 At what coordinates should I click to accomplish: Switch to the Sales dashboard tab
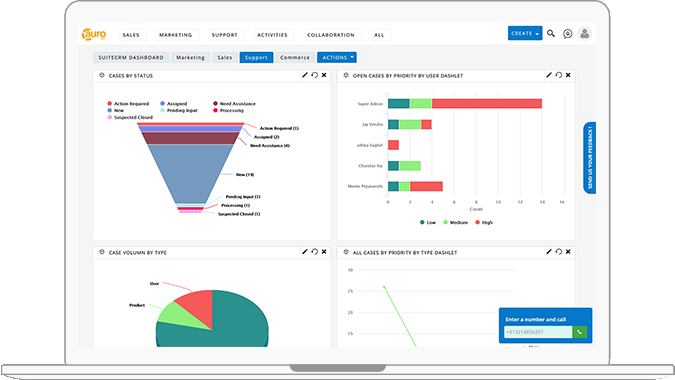225,57
